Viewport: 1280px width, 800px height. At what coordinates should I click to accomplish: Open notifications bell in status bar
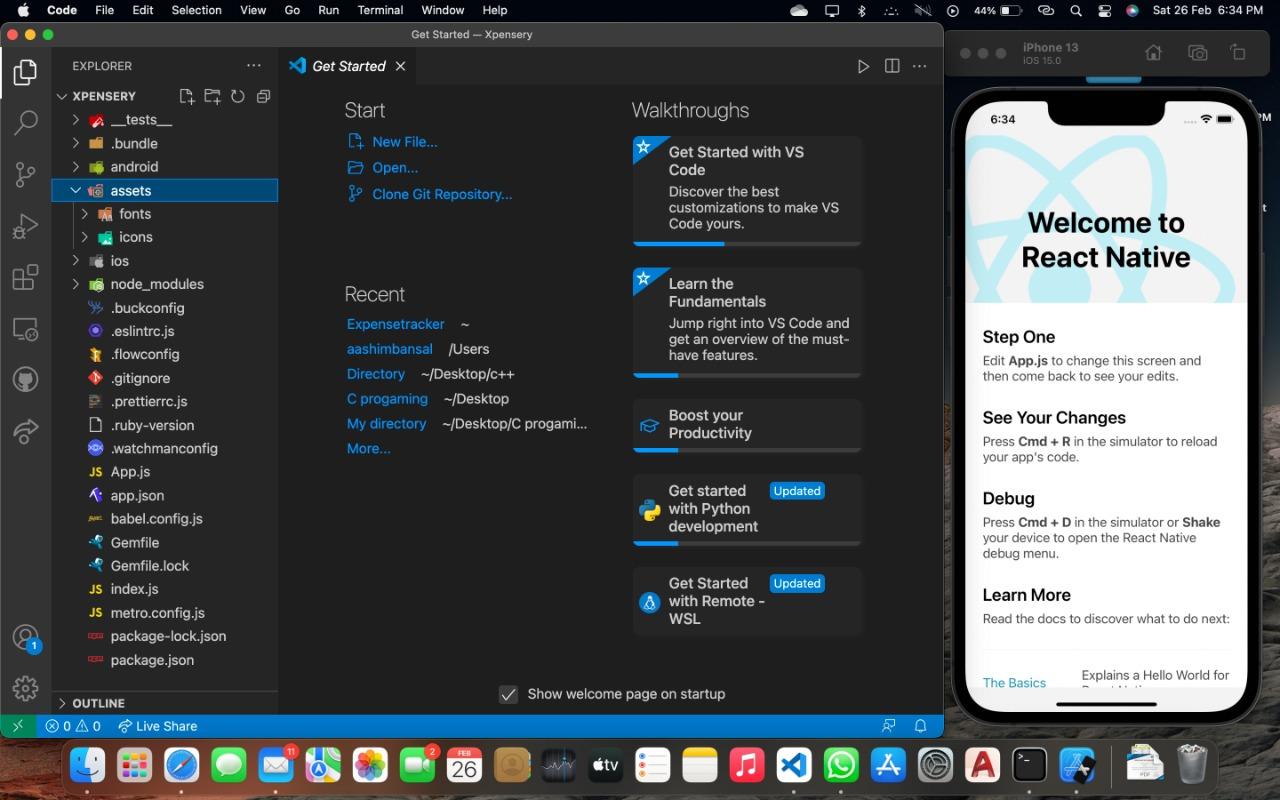tap(921, 726)
